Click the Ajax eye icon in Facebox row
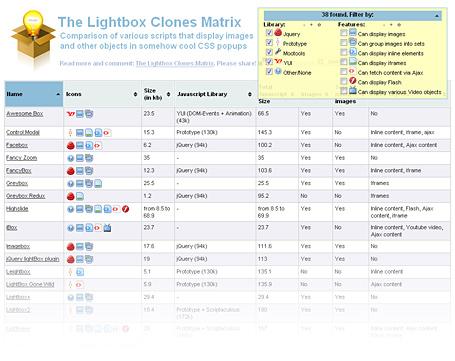This screenshot has height=361, width=455. [x=98, y=146]
